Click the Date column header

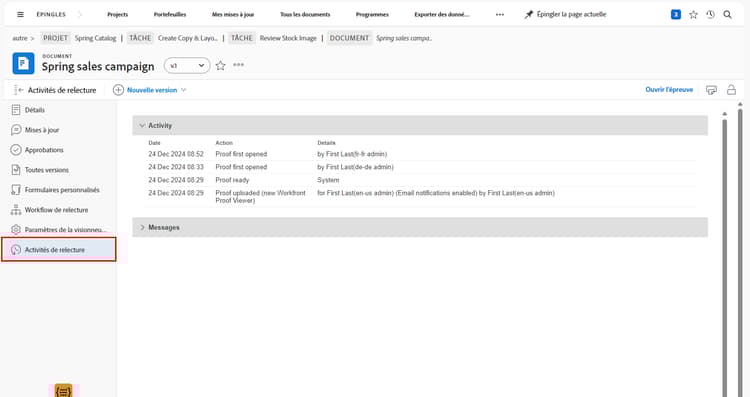pyautogui.click(x=154, y=143)
